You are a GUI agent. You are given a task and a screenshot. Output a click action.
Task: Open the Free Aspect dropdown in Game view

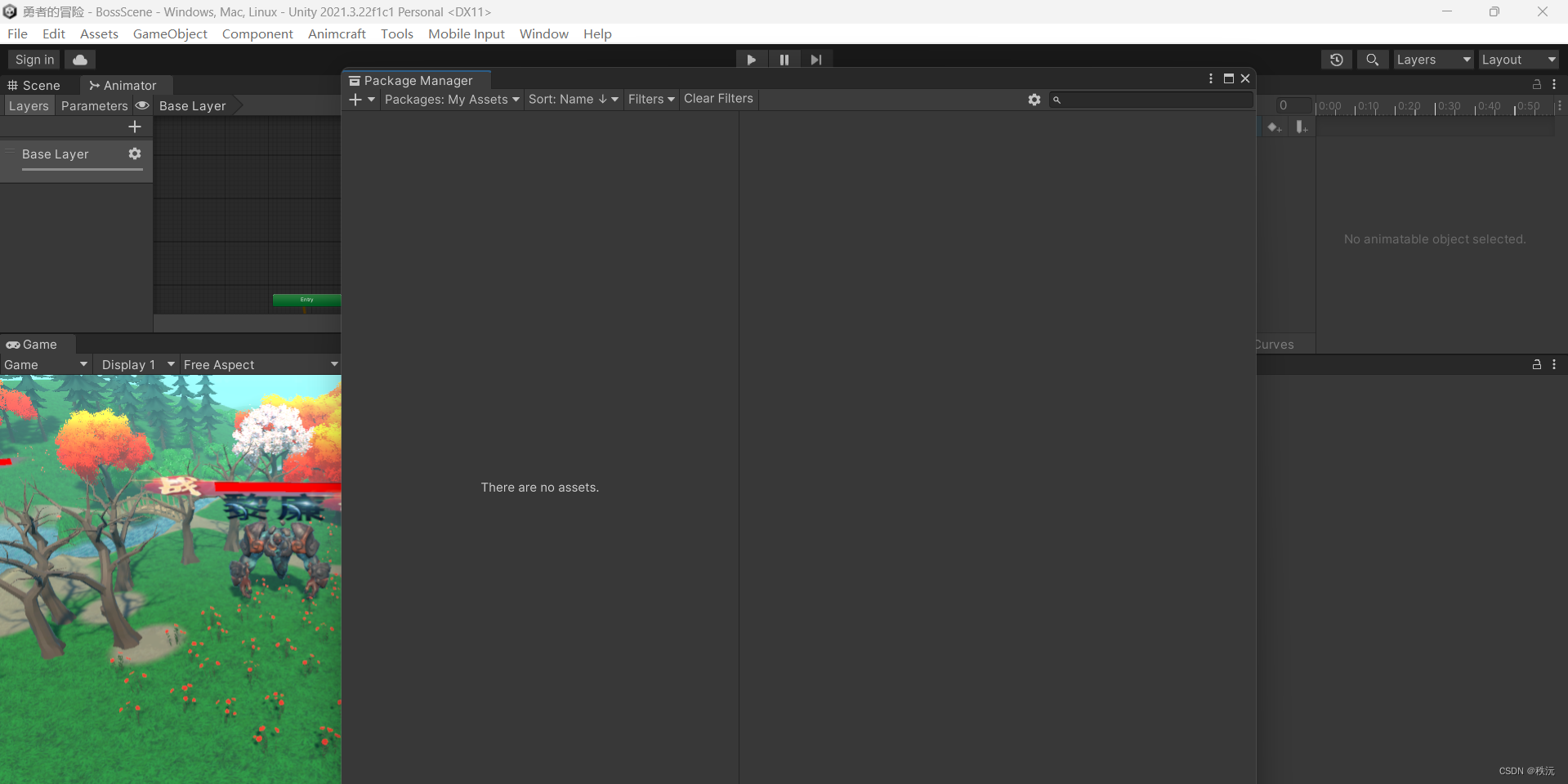pyautogui.click(x=260, y=364)
